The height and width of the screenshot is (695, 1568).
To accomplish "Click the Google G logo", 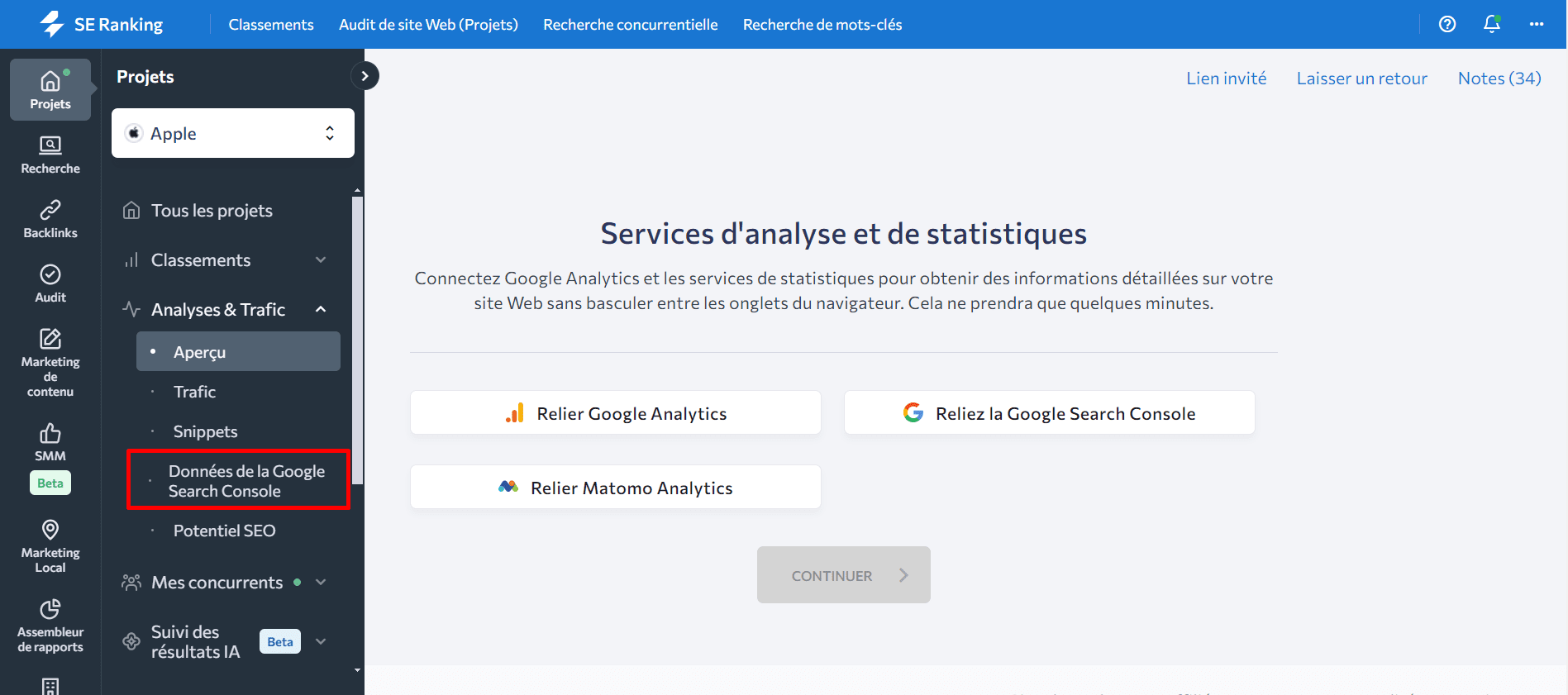I will tap(913, 412).
